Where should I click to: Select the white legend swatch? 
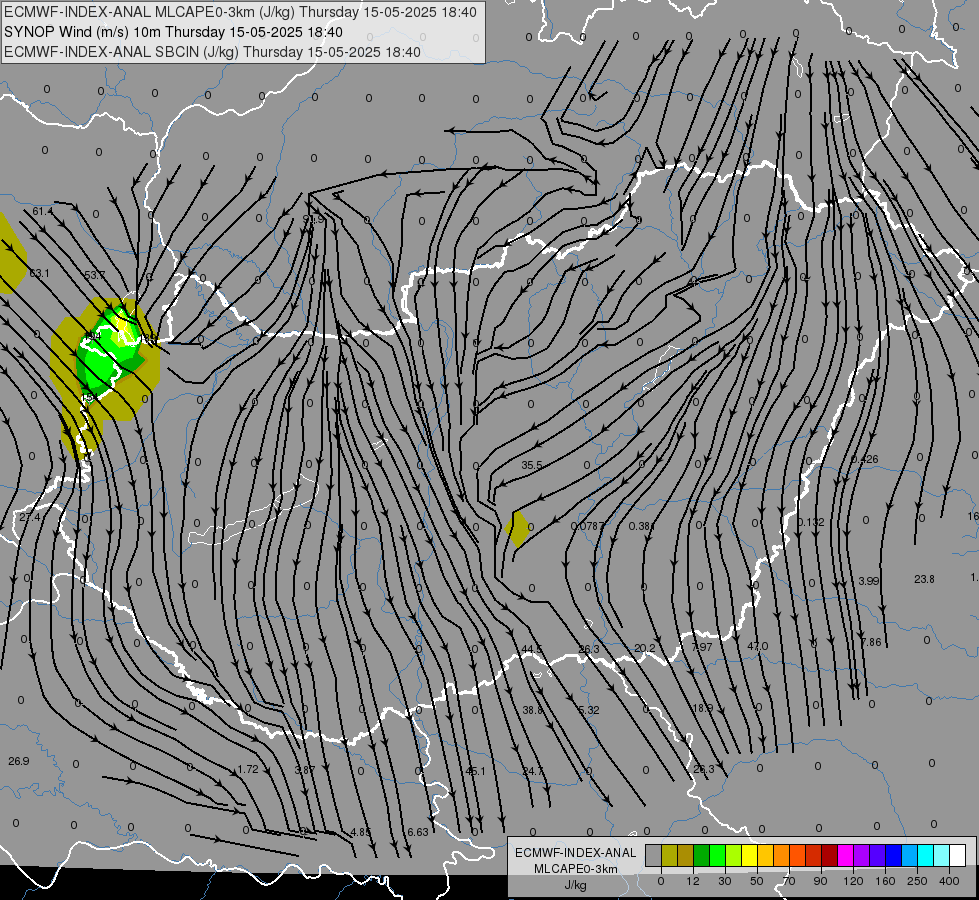click(x=958, y=855)
